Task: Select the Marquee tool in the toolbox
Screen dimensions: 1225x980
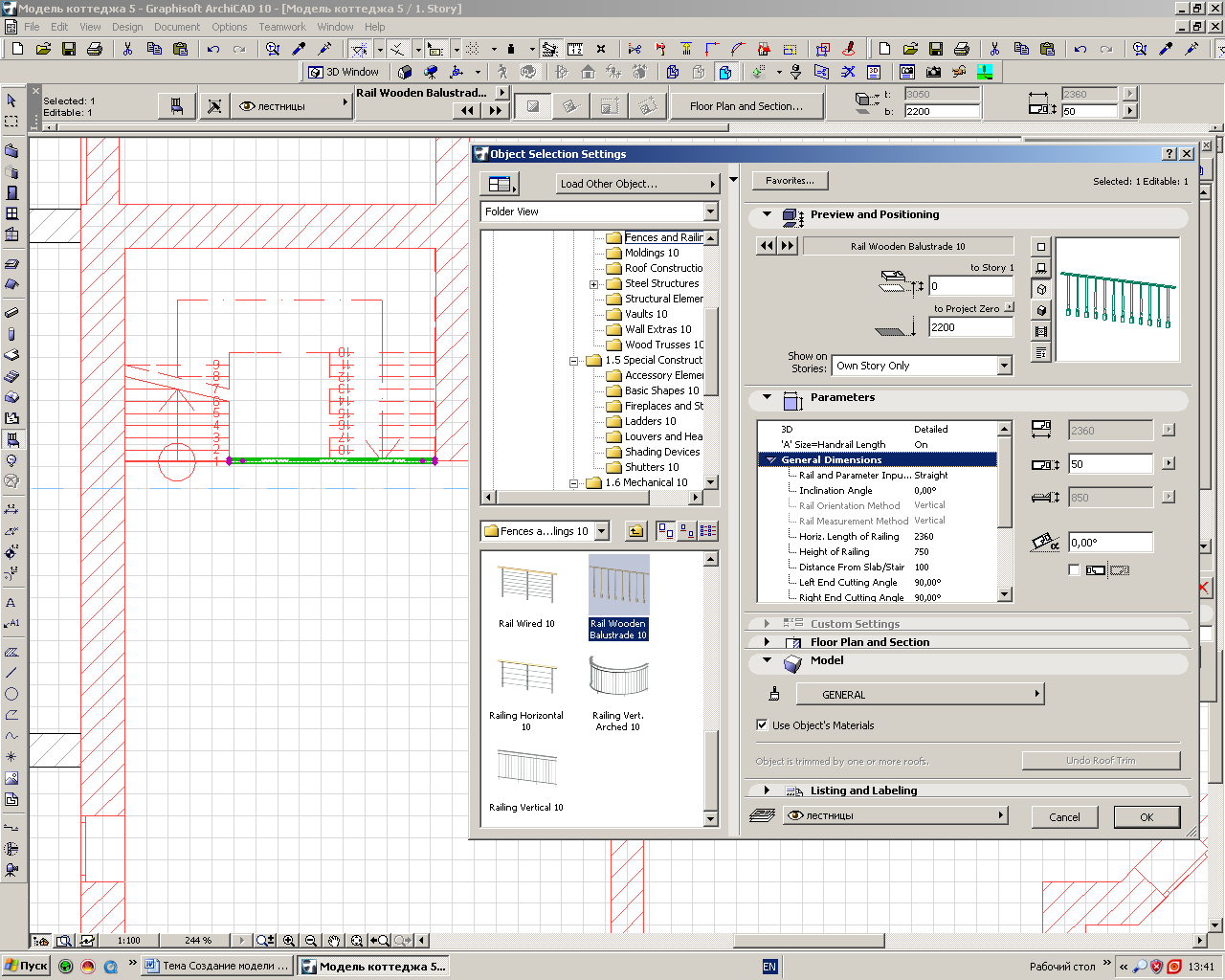Action: [11, 121]
